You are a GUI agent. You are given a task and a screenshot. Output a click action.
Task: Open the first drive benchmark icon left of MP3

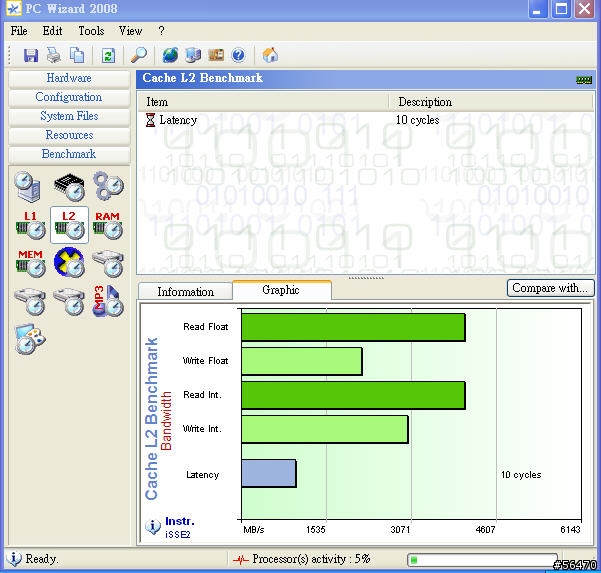[30, 302]
